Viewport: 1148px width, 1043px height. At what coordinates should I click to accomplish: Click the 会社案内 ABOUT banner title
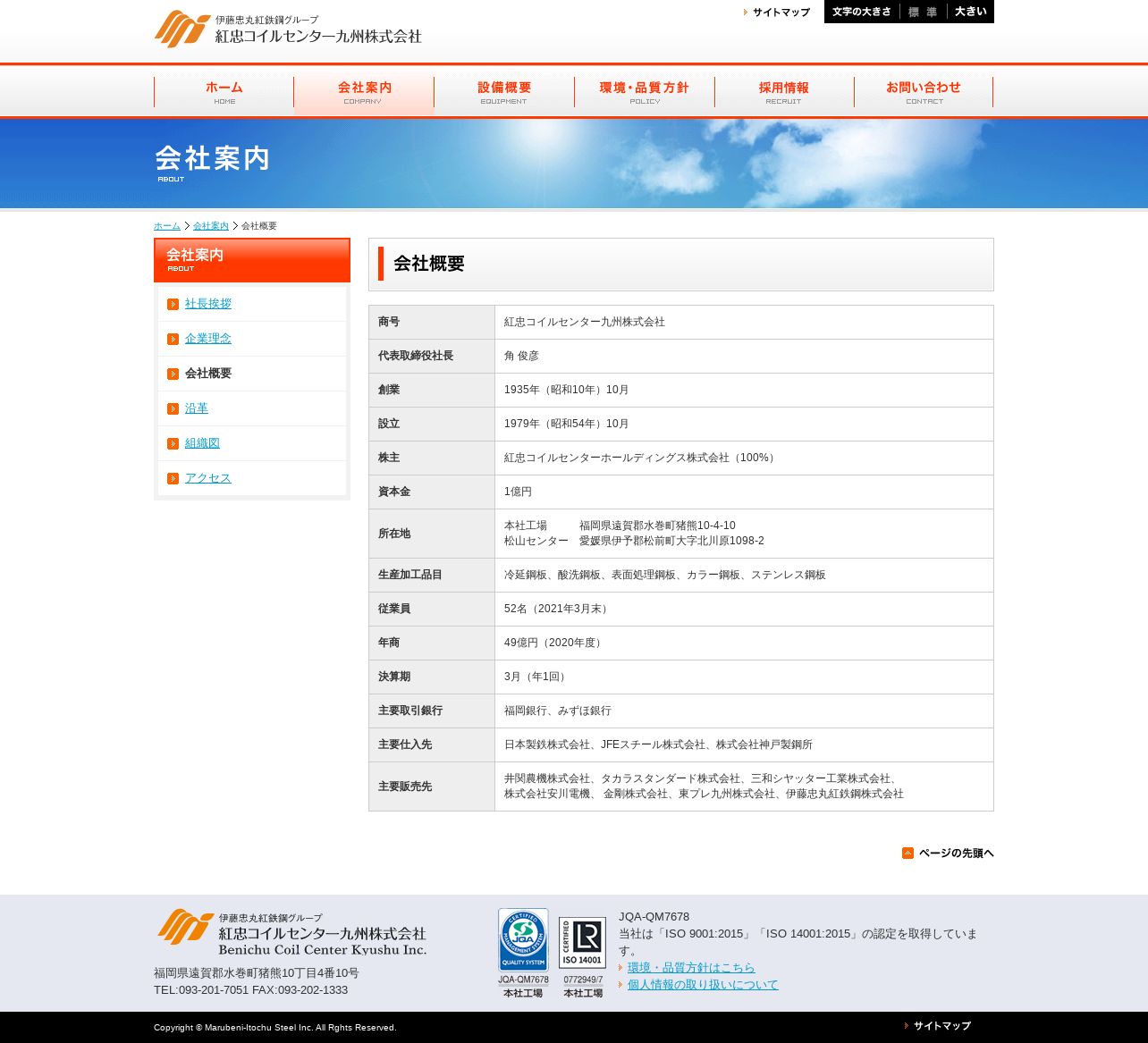click(x=212, y=163)
